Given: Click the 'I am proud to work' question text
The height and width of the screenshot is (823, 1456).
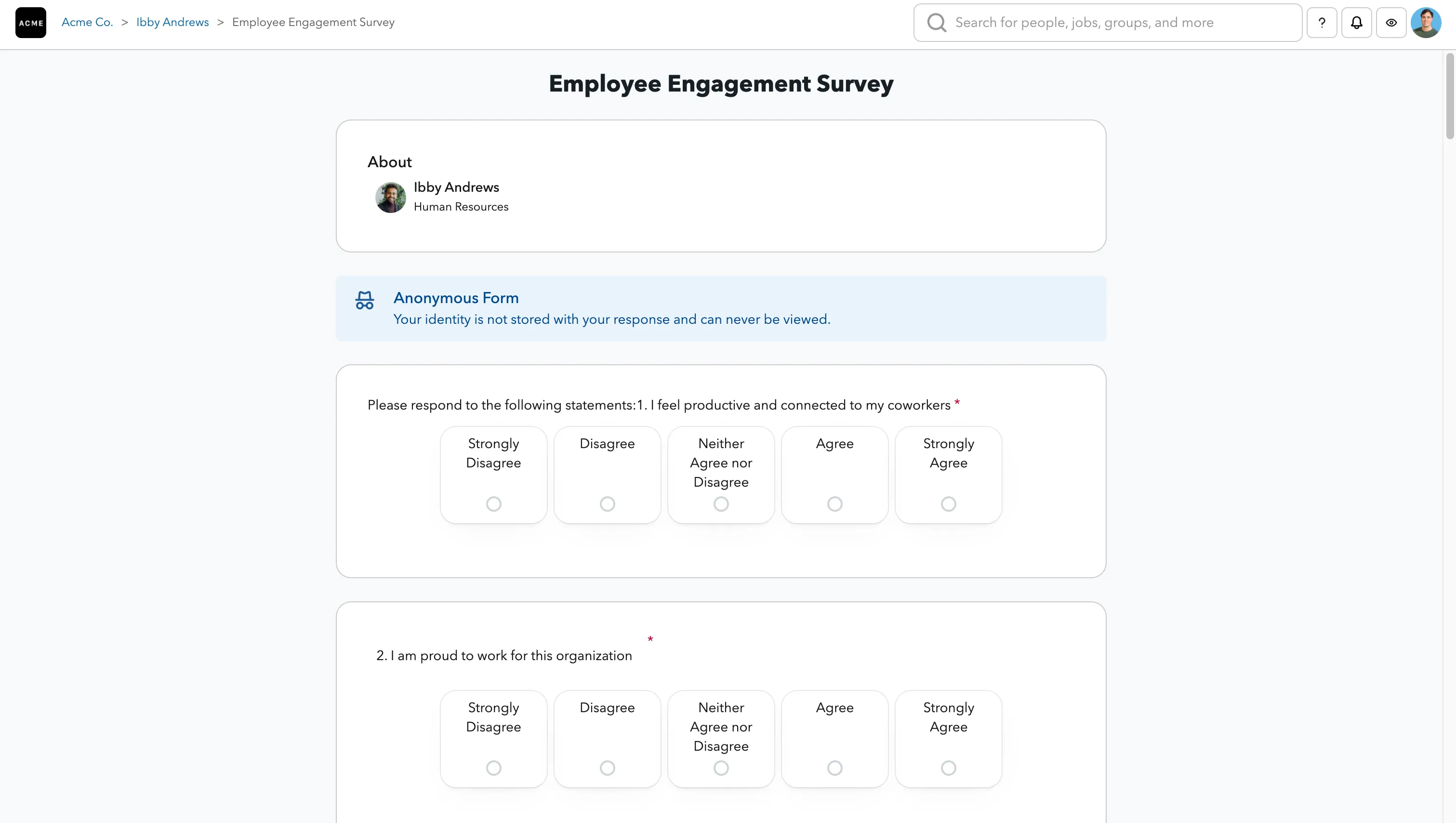Looking at the screenshot, I should tap(504, 656).
